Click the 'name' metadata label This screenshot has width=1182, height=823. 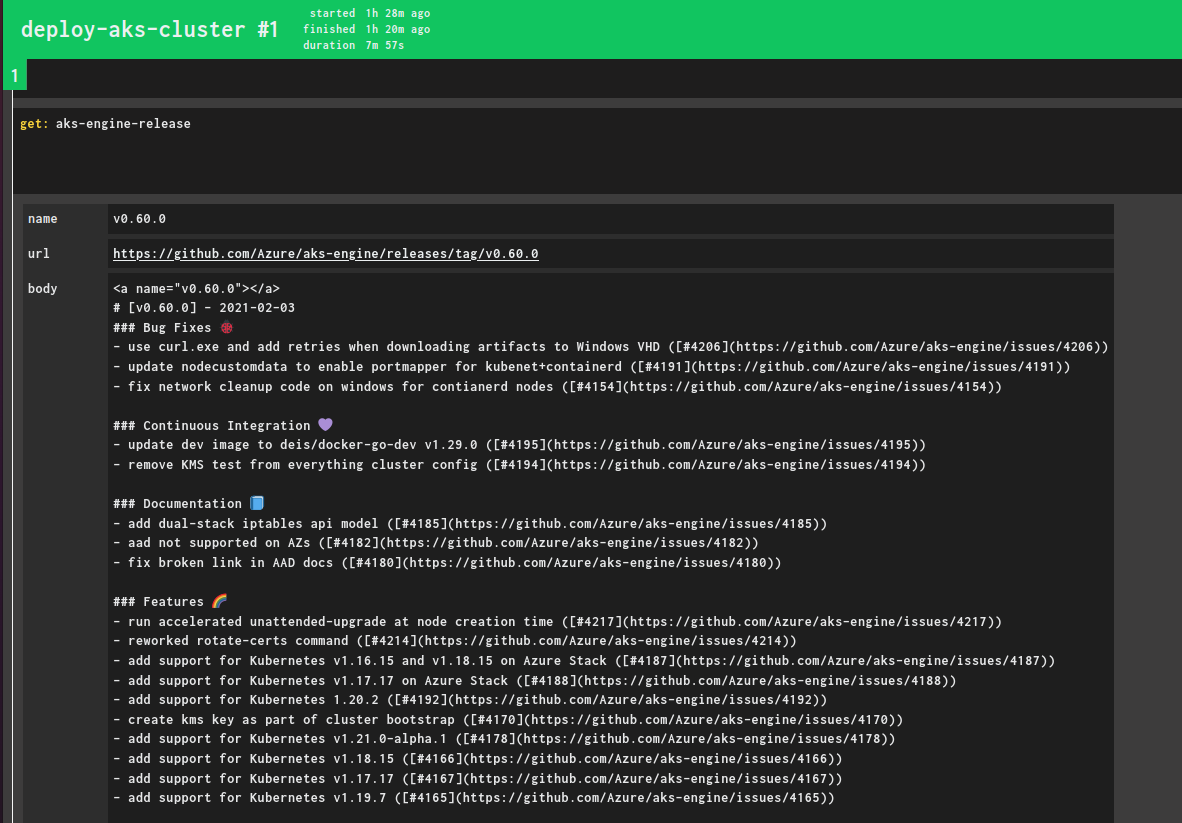tap(43, 219)
